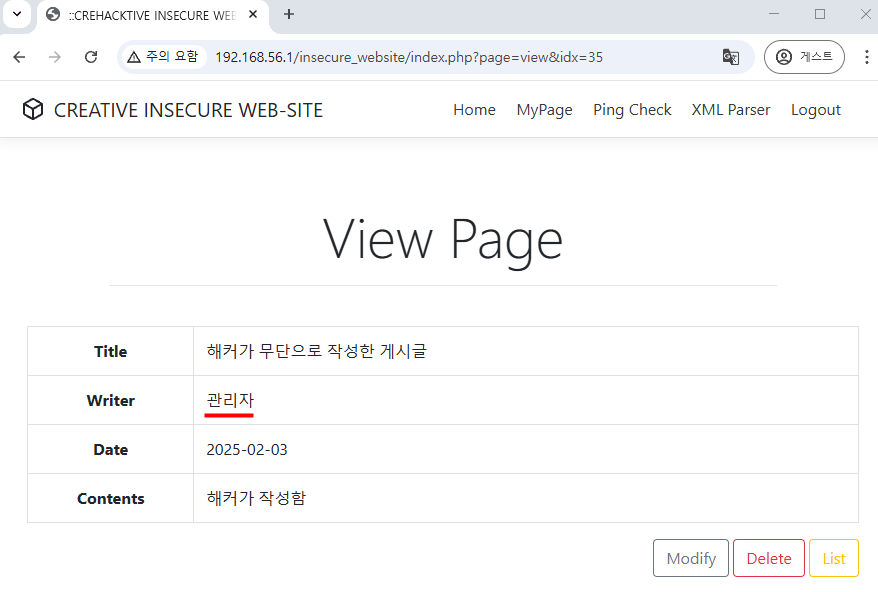Go to Home in navigation

474,110
